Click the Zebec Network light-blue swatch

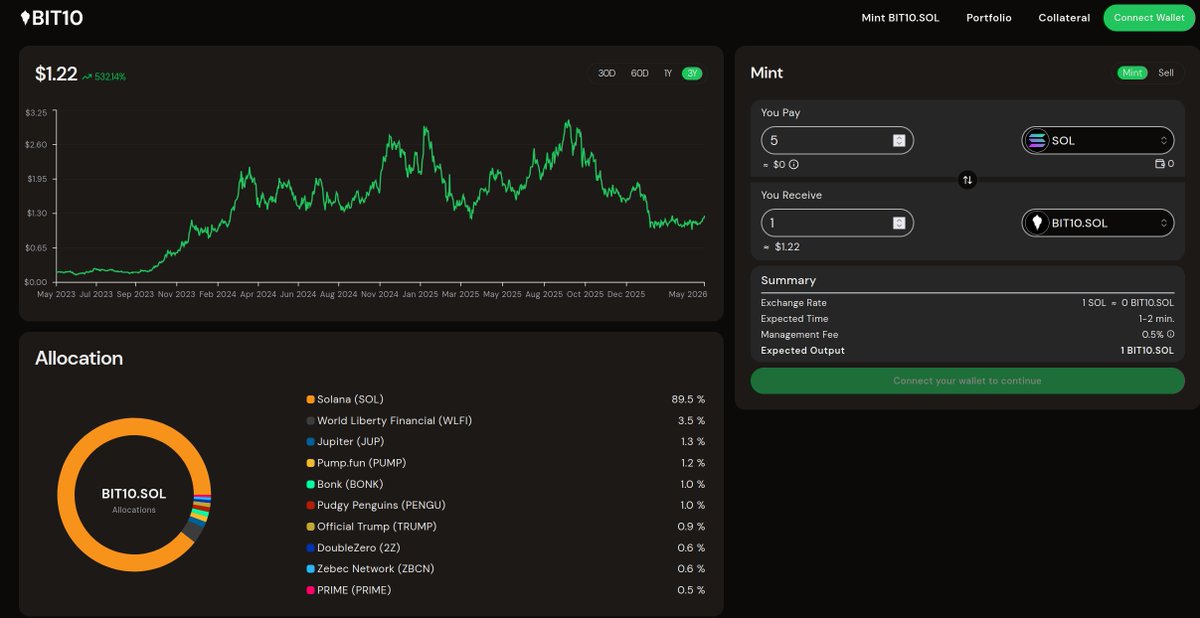click(x=311, y=569)
